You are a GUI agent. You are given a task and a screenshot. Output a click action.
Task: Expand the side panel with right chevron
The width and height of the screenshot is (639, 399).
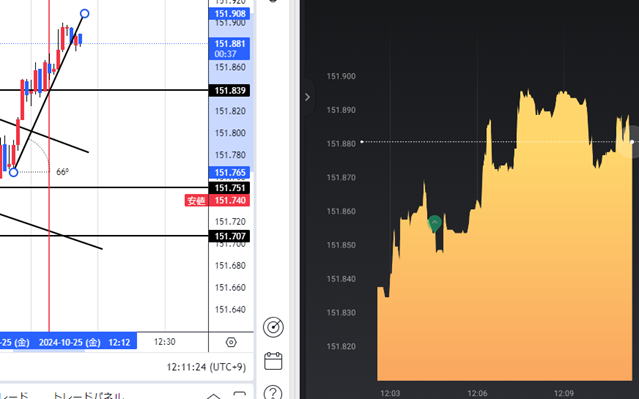[x=307, y=97]
